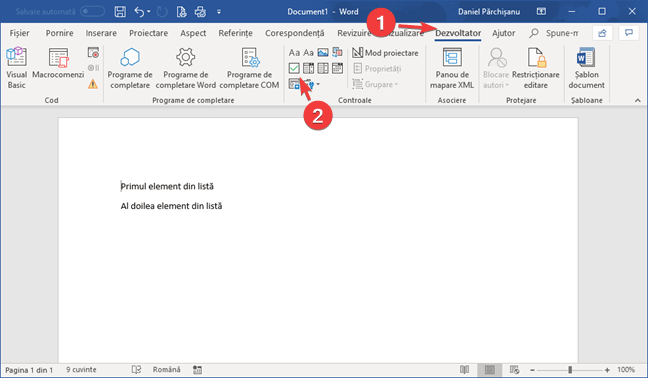The width and height of the screenshot is (648, 378).
Task: Click the Proprietăți button
Action: click(377, 69)
